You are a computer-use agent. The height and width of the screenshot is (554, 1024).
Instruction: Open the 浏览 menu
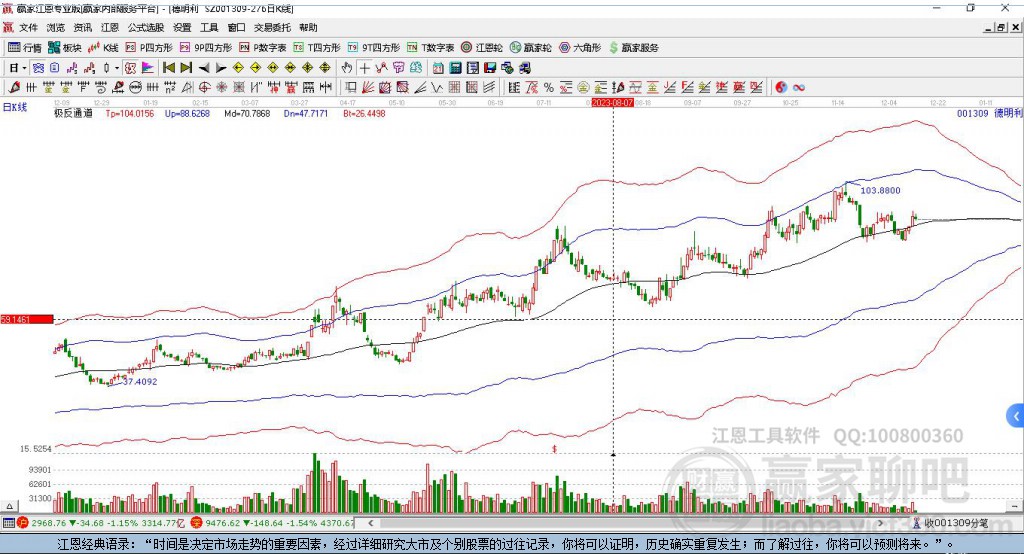tap(56, 27)
